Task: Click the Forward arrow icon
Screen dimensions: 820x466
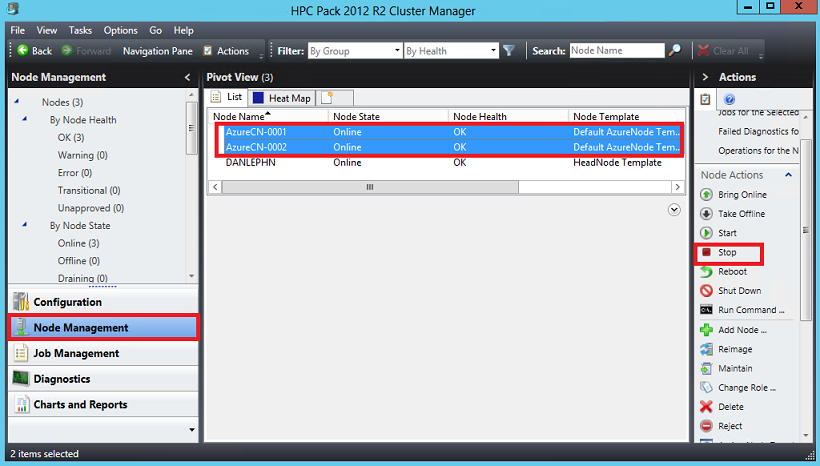Action: tap(66, 50)
